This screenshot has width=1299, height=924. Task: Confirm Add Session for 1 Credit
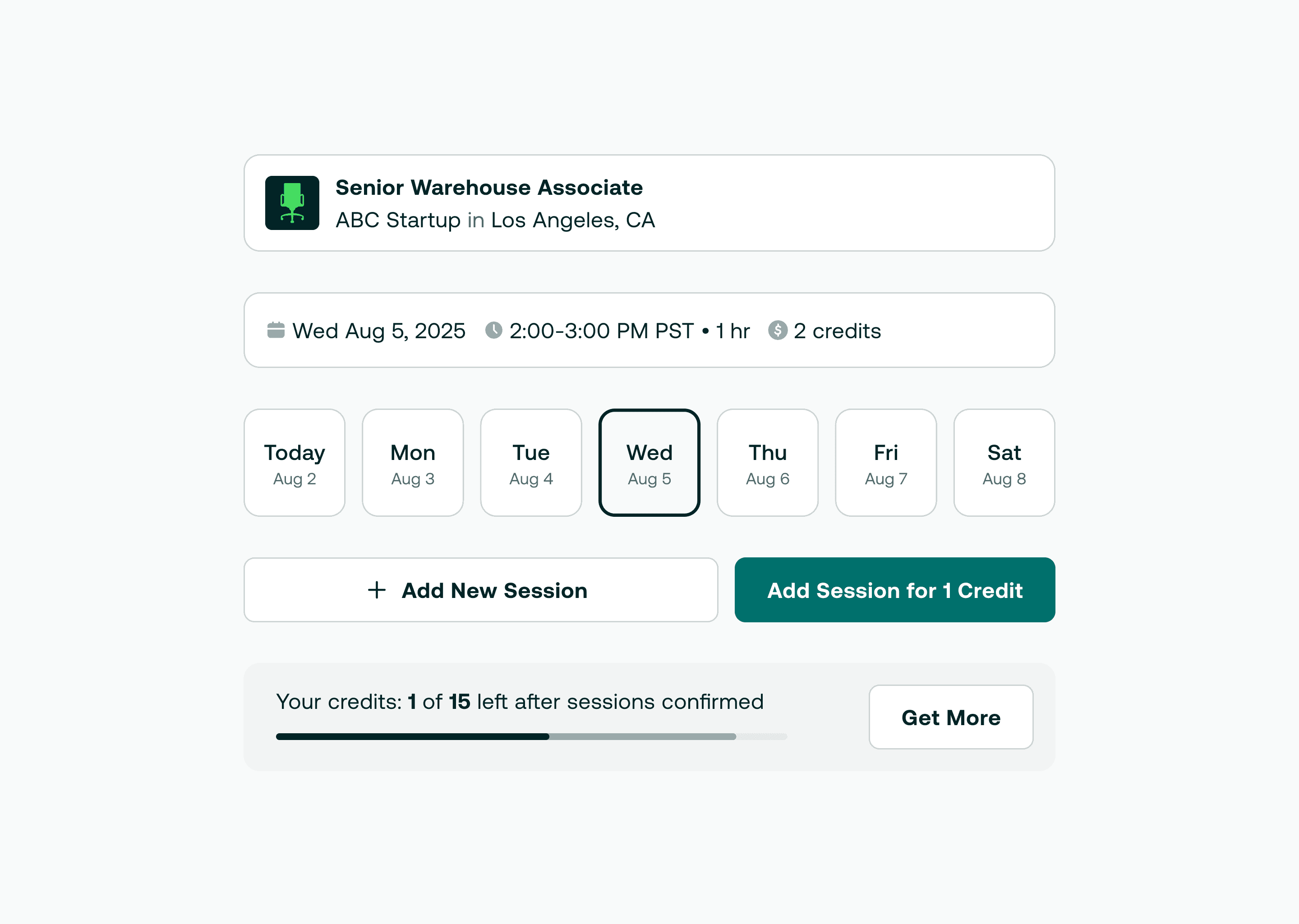click(894, 590)
